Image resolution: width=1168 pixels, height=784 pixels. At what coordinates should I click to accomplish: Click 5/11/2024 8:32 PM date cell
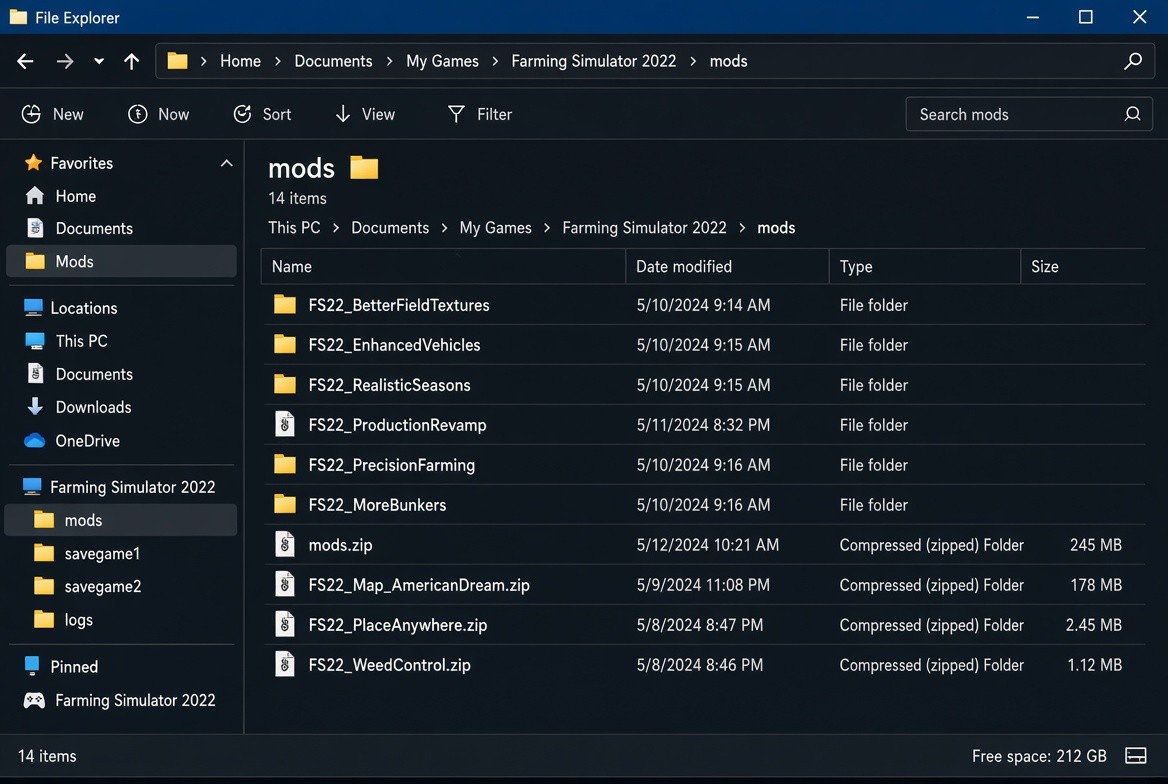(x=703, y=425)
